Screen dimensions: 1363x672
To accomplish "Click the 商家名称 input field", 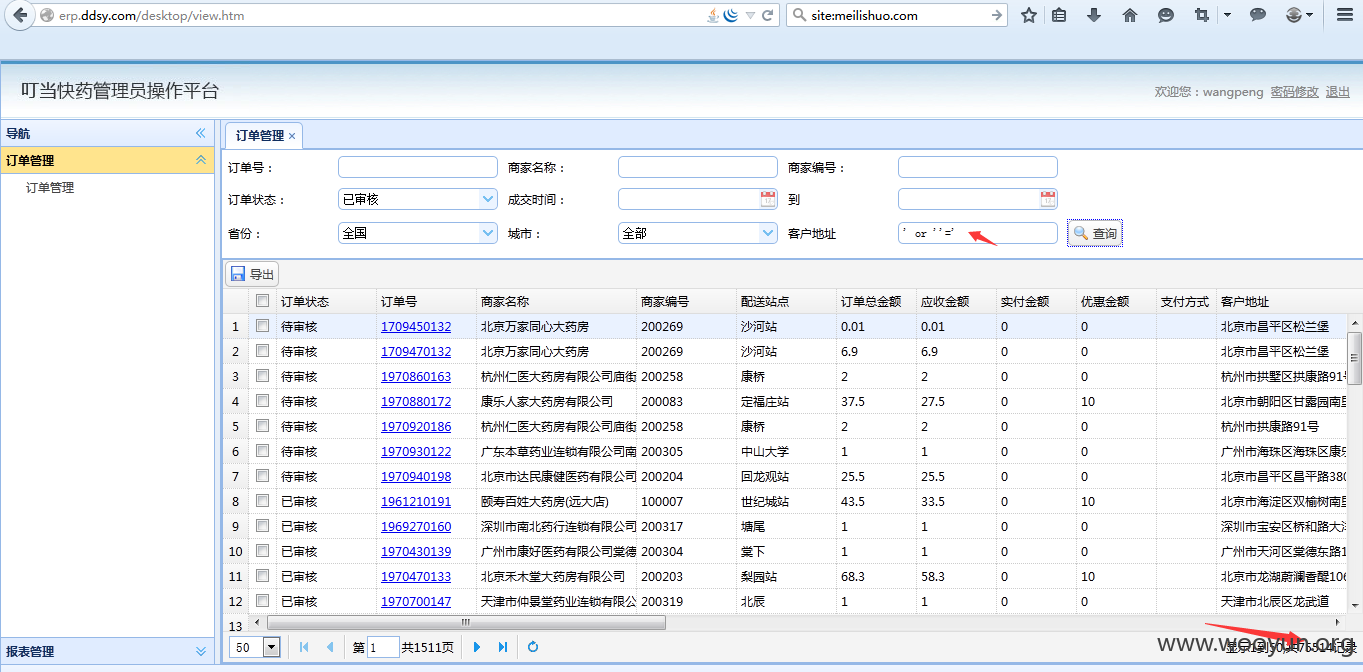I will (697, 167).
